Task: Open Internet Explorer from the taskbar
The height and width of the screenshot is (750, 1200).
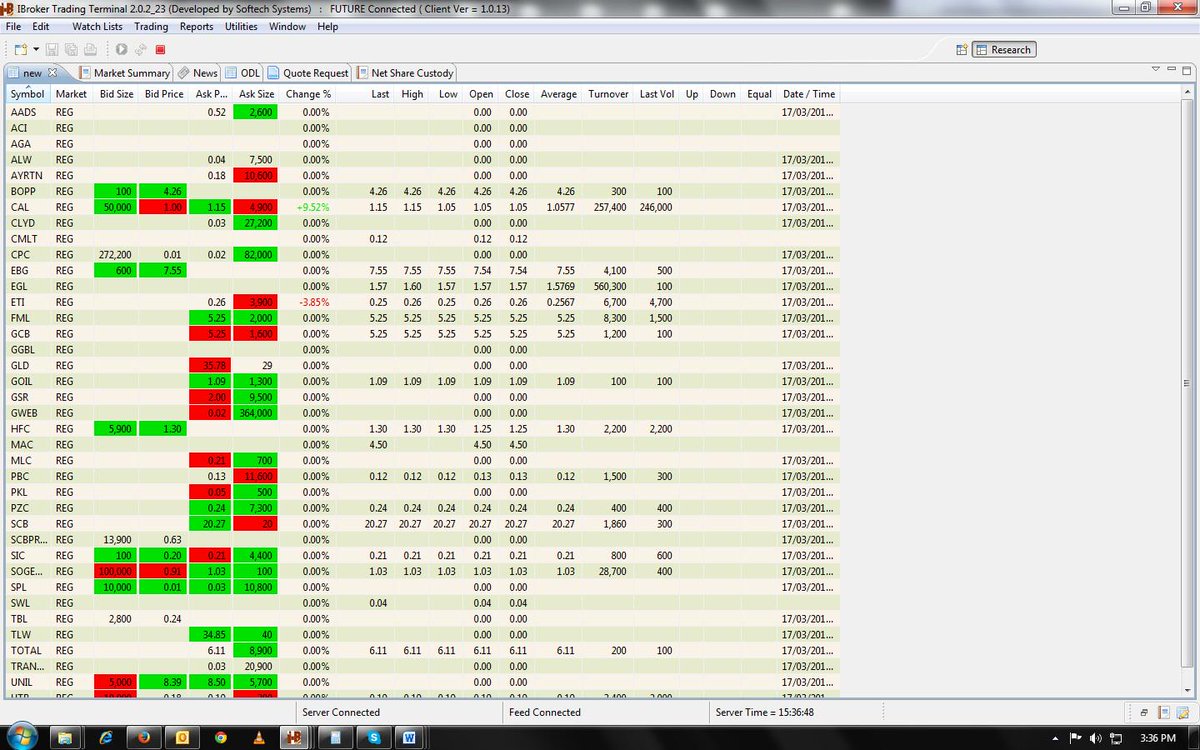Action: click(x=105, y=737)
